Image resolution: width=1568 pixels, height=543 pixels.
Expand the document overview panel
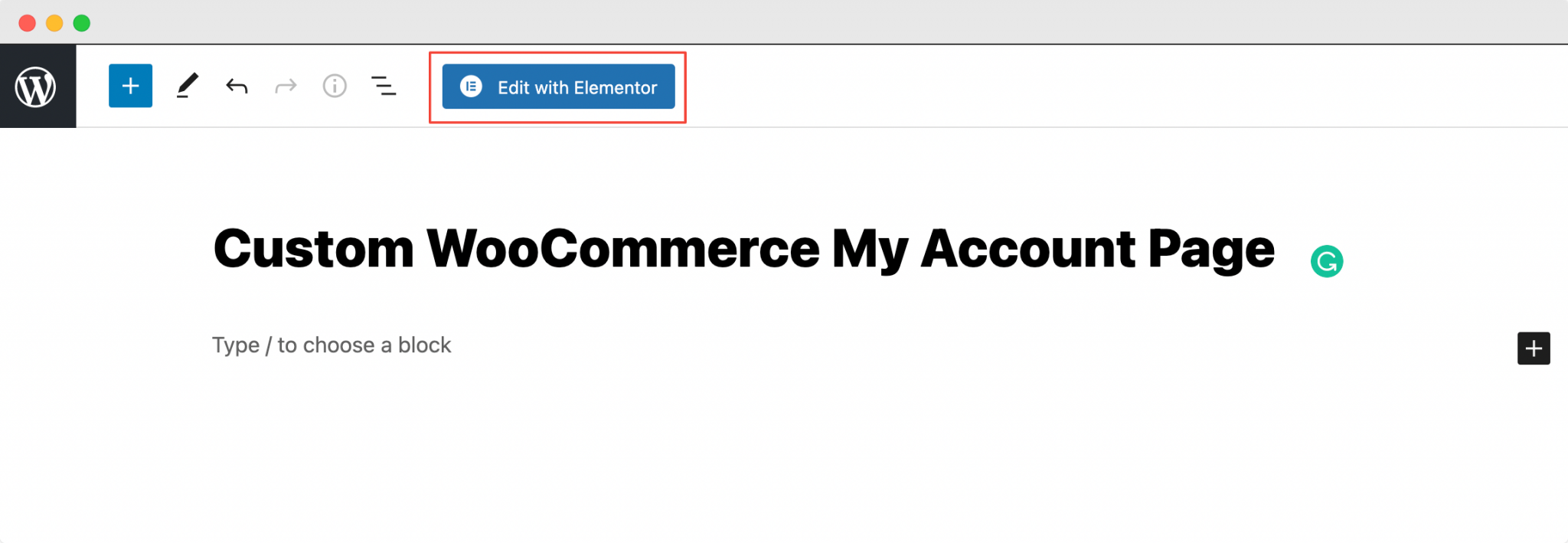[384, 86]
